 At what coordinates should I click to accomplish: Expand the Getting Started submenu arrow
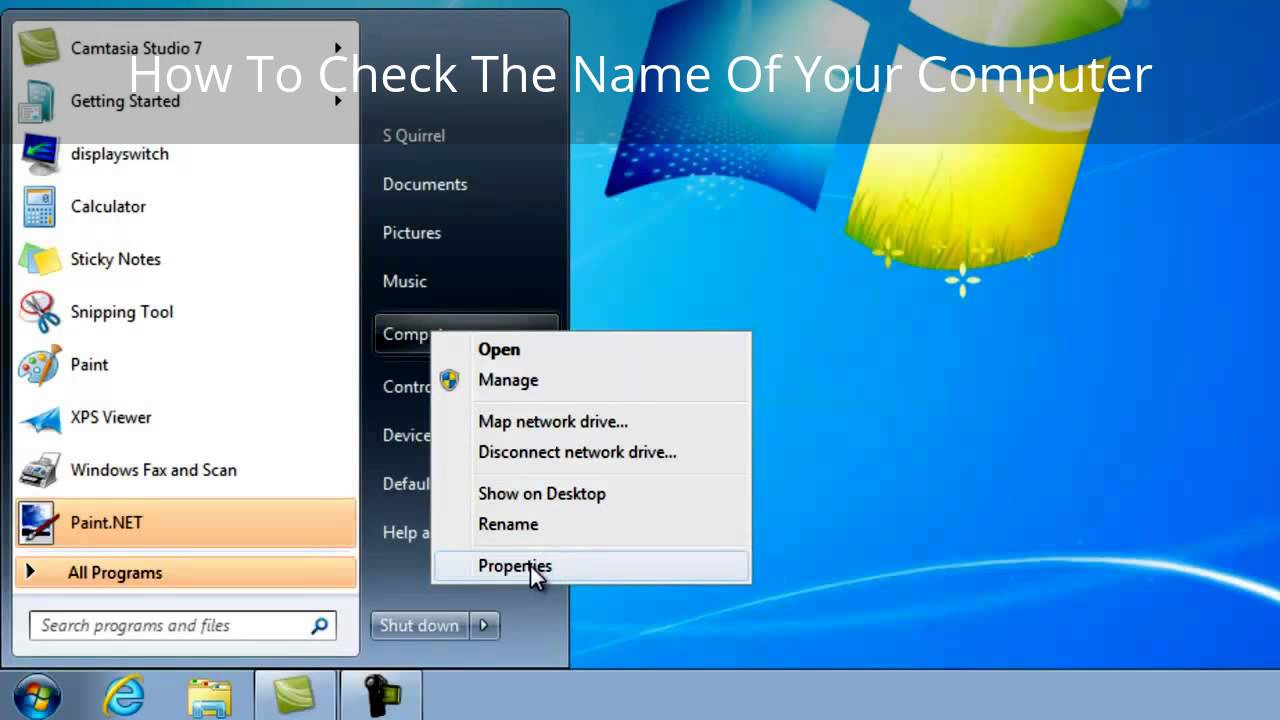pos(338,101)
